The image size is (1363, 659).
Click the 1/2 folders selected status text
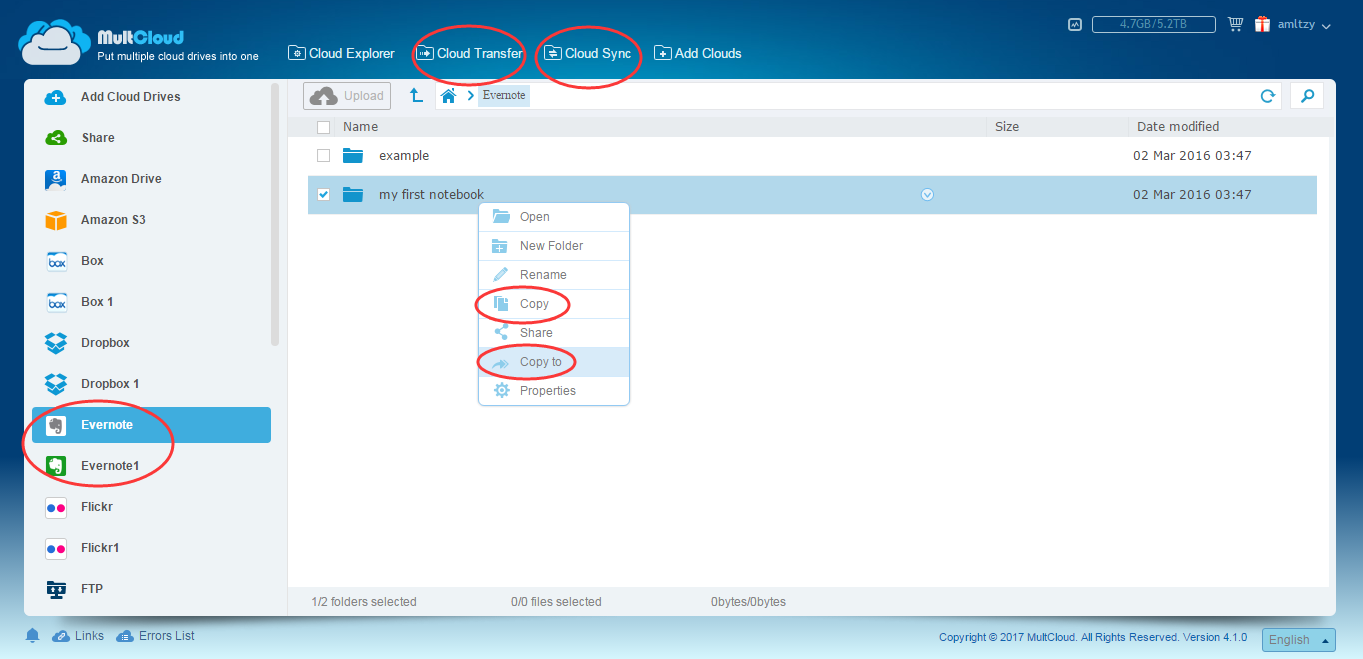pos(364,602)
